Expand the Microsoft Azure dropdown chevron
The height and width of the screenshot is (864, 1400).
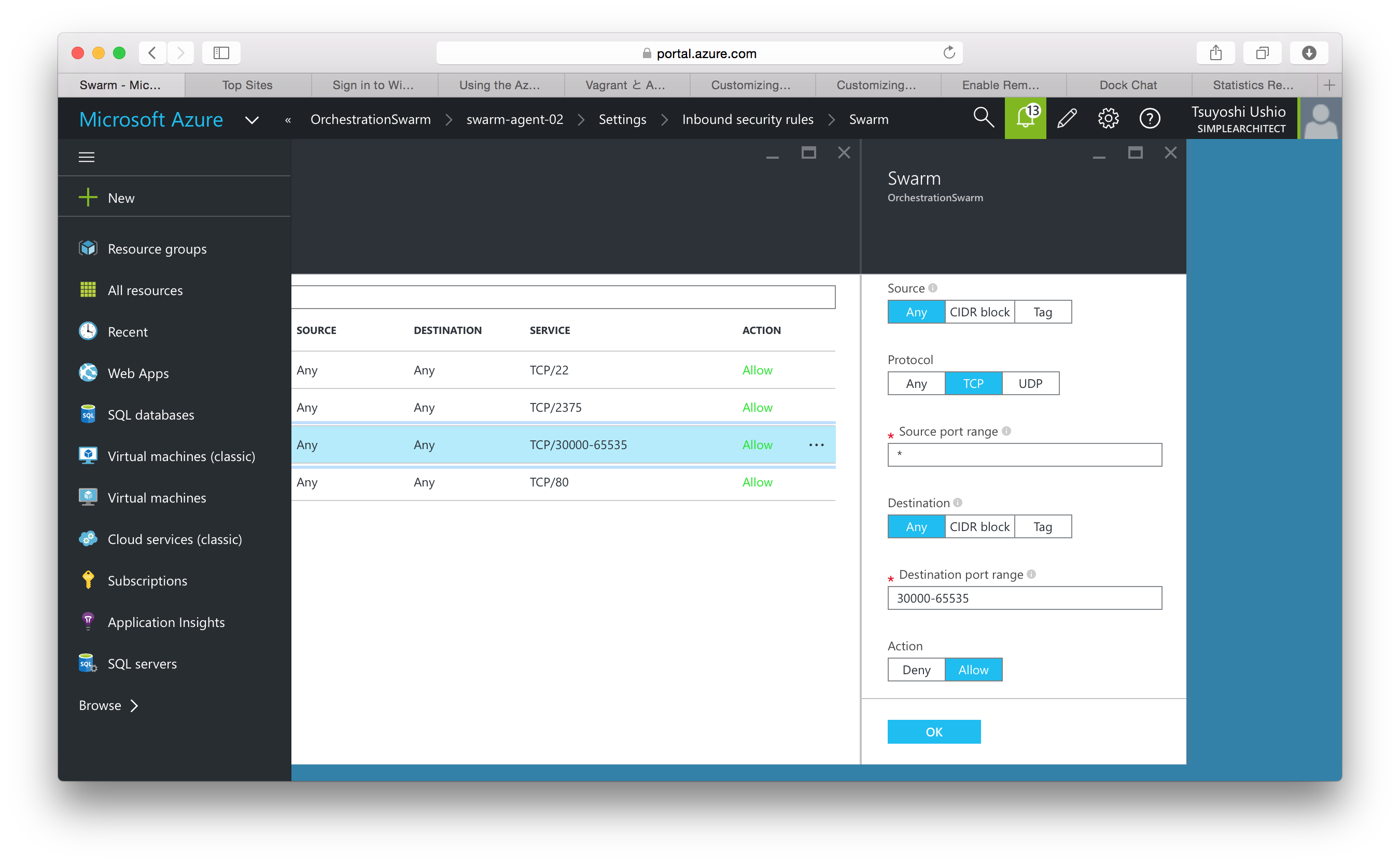pyautogui.click(x=252, y=120)
